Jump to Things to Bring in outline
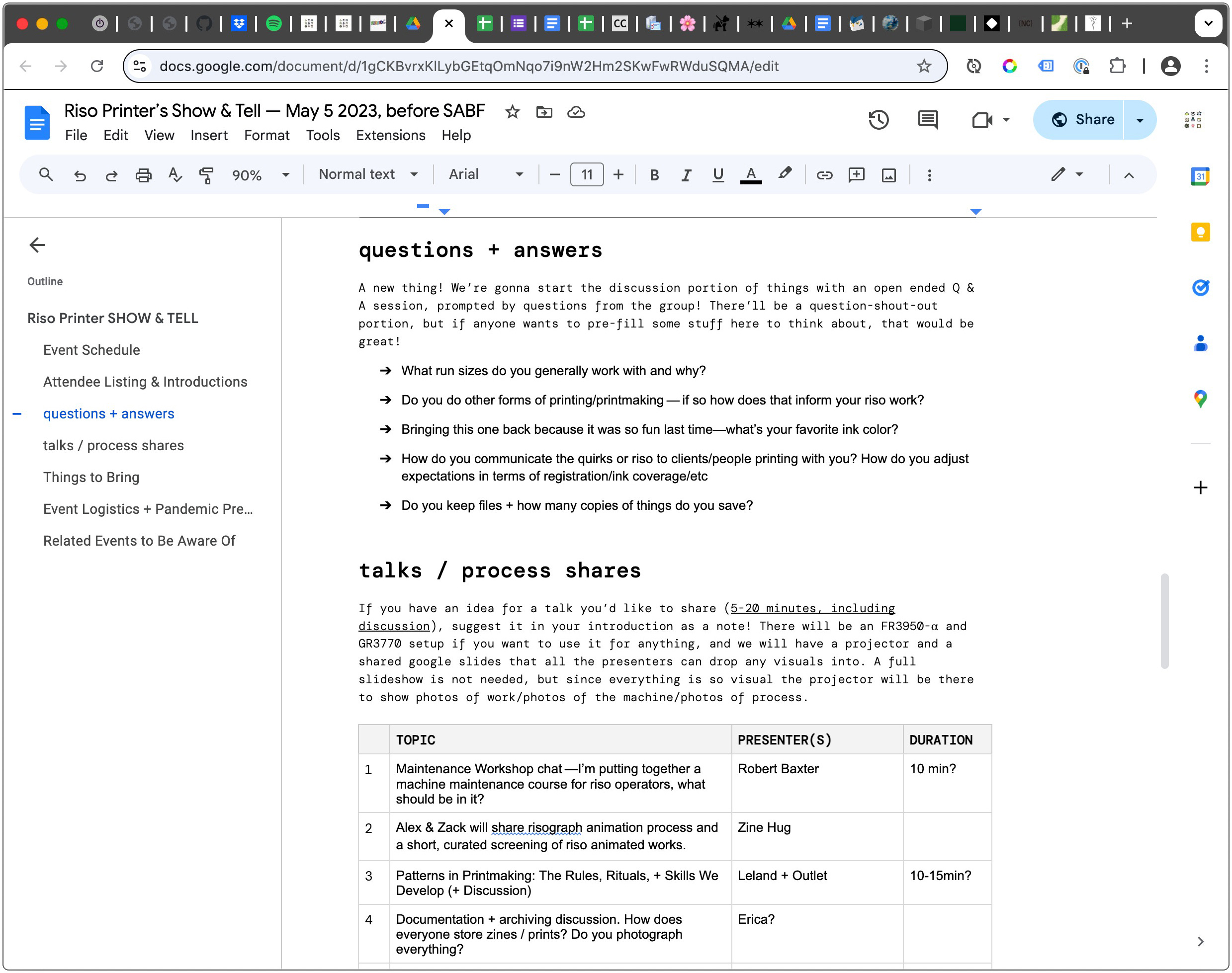This screenshot has width=1232, height=973. [91, 477]
